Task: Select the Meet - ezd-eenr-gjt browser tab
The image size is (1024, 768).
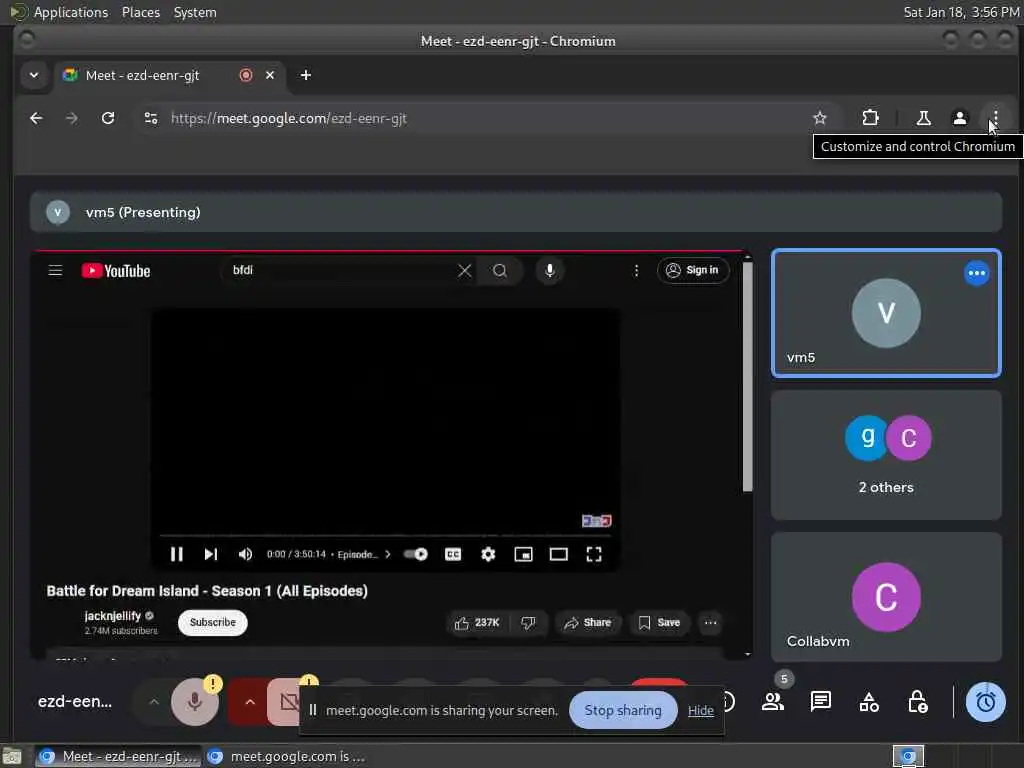Action: 170,75
